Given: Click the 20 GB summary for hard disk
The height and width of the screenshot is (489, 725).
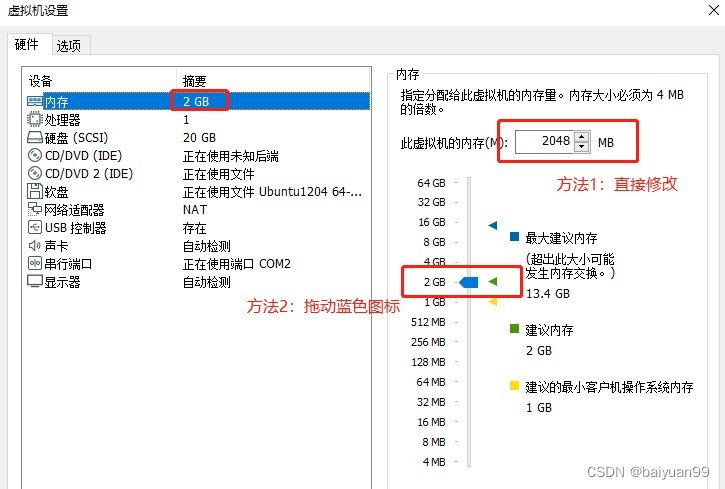Looking at the screenshot, I should pos(199,138).
